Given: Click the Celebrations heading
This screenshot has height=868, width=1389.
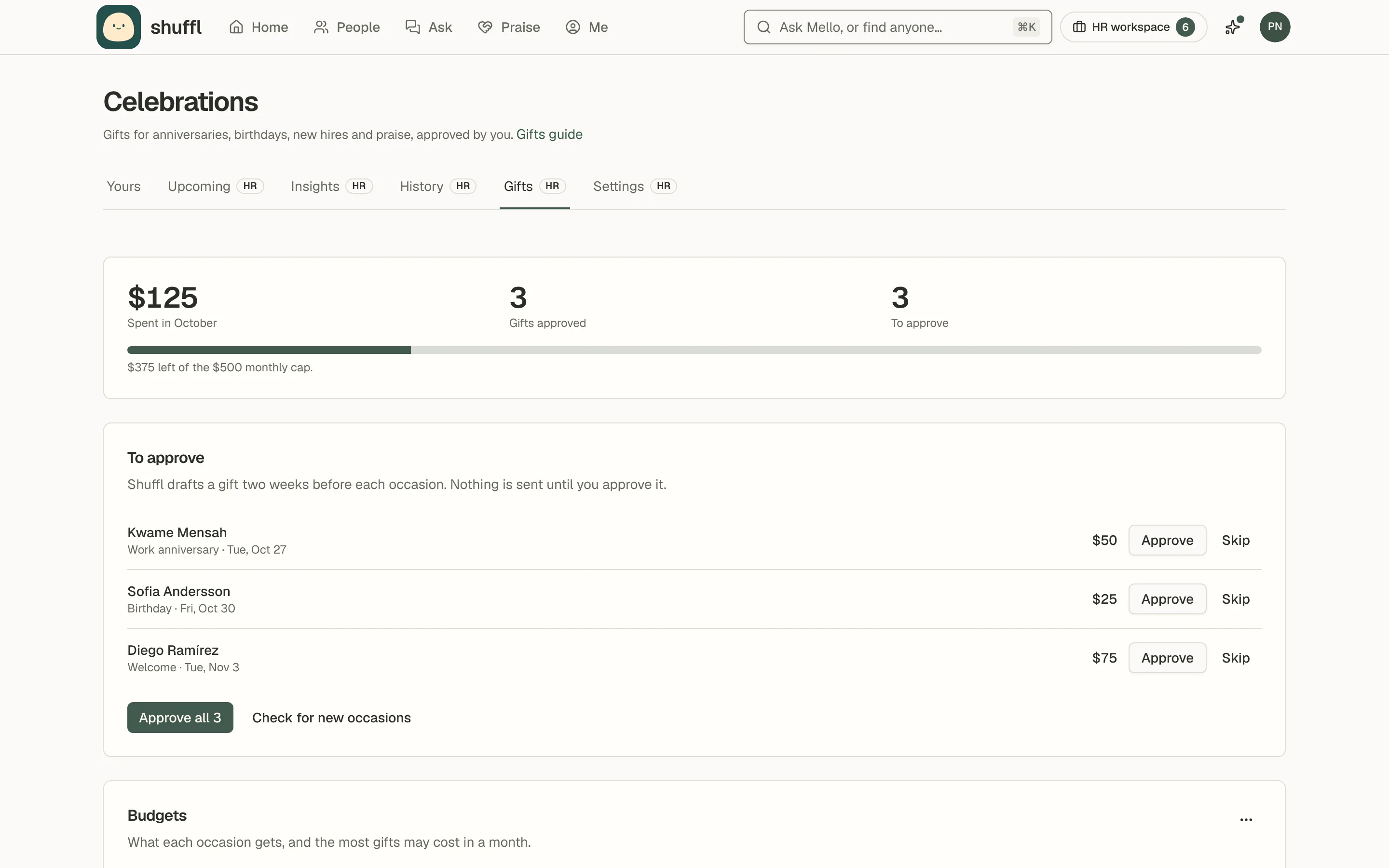Looking at the screenshot, I should click(x=180, y=102).
